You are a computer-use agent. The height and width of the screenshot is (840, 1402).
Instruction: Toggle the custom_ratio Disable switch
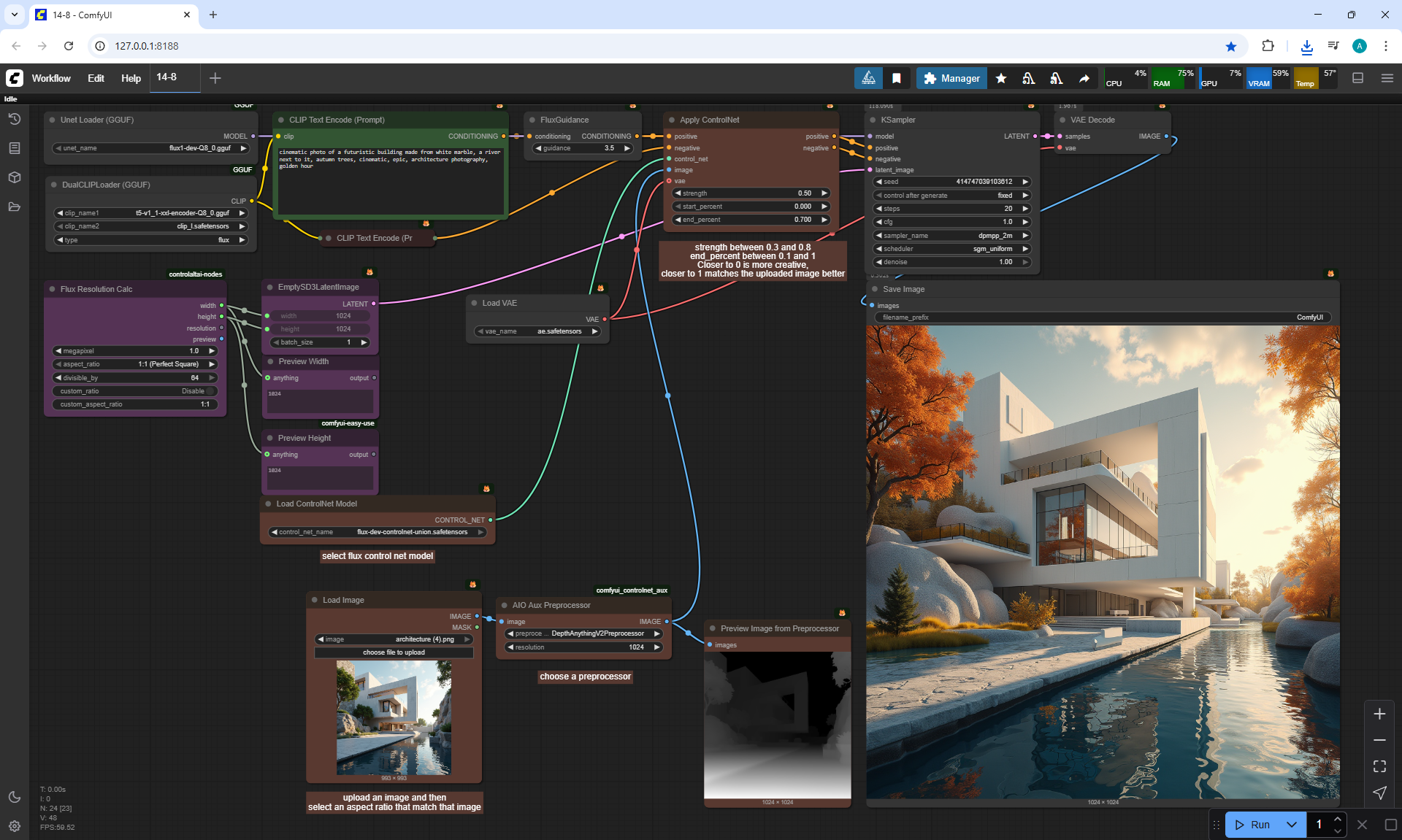click(209, 391)
